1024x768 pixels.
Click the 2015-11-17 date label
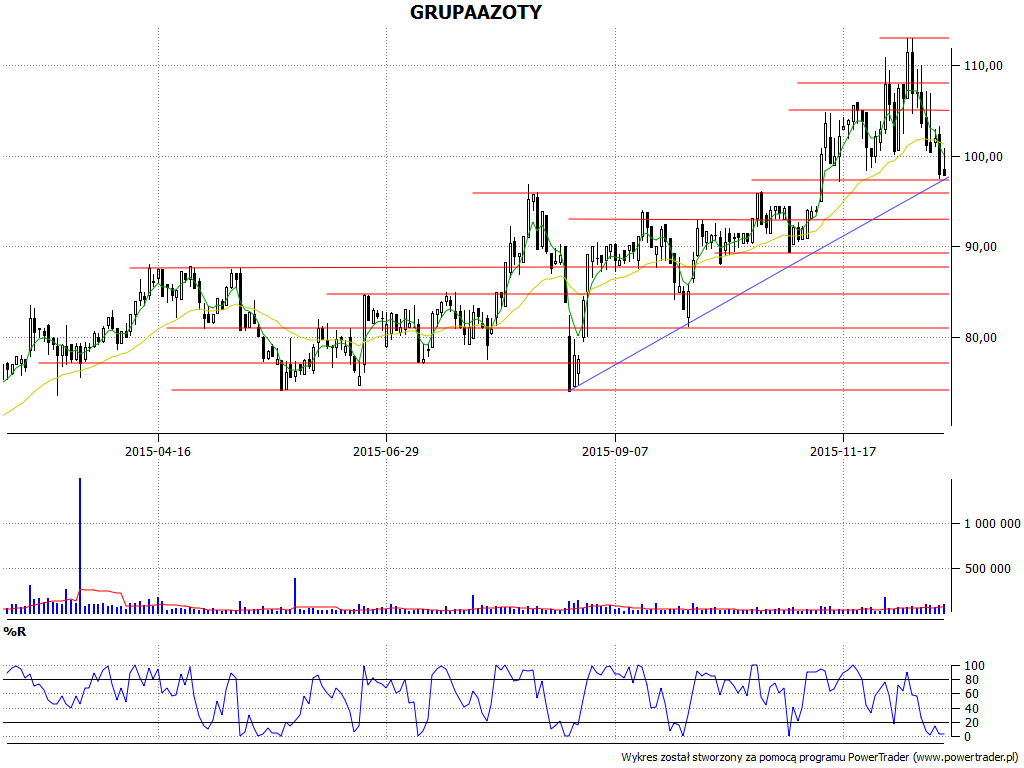[x=843, y=451]
